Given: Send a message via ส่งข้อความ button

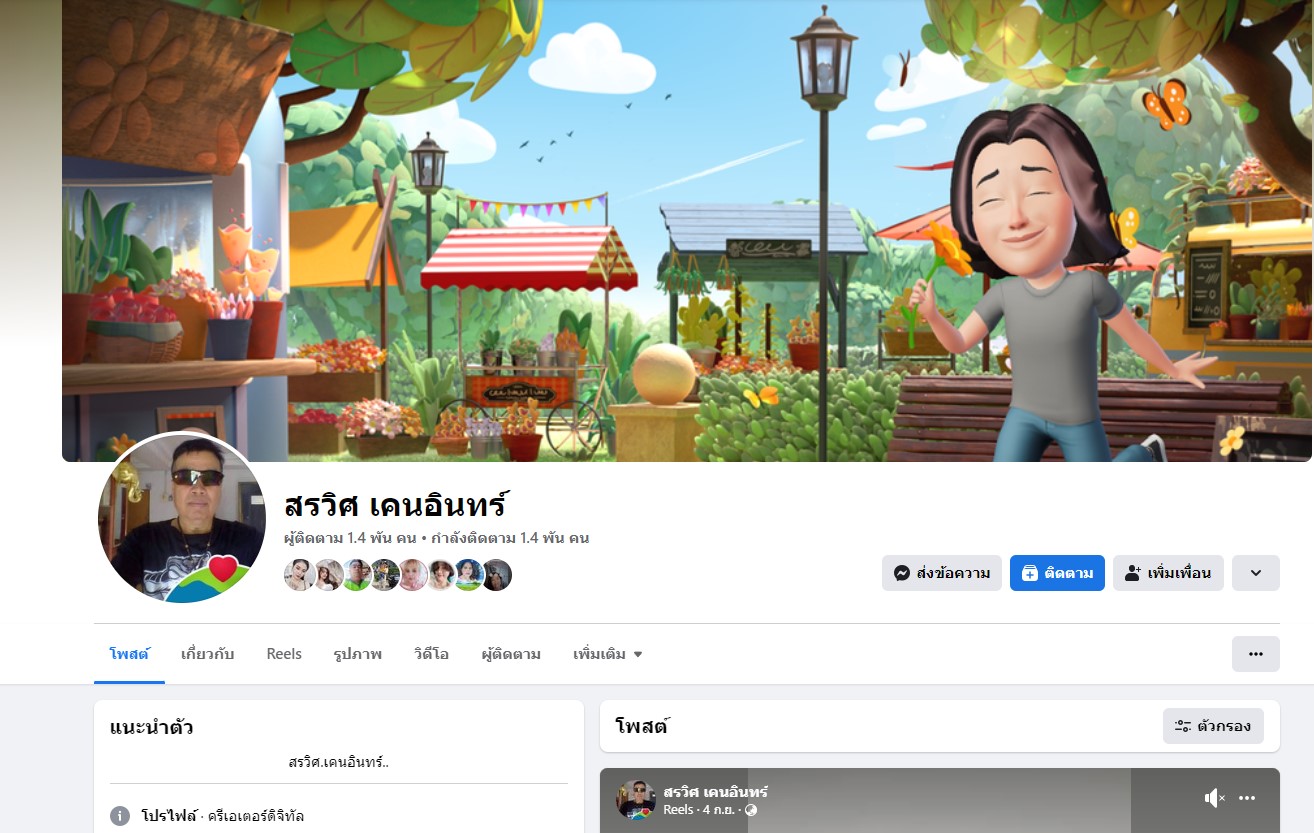Looking at the screenshot, I should [x=942, y=573].
